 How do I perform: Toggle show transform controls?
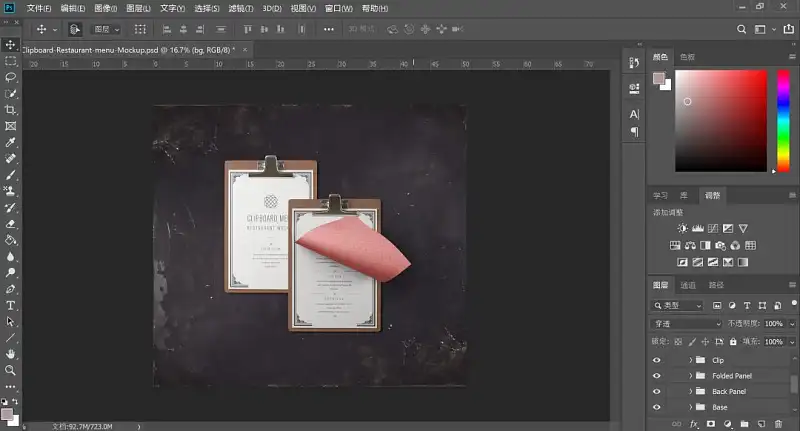coord(140,30)
